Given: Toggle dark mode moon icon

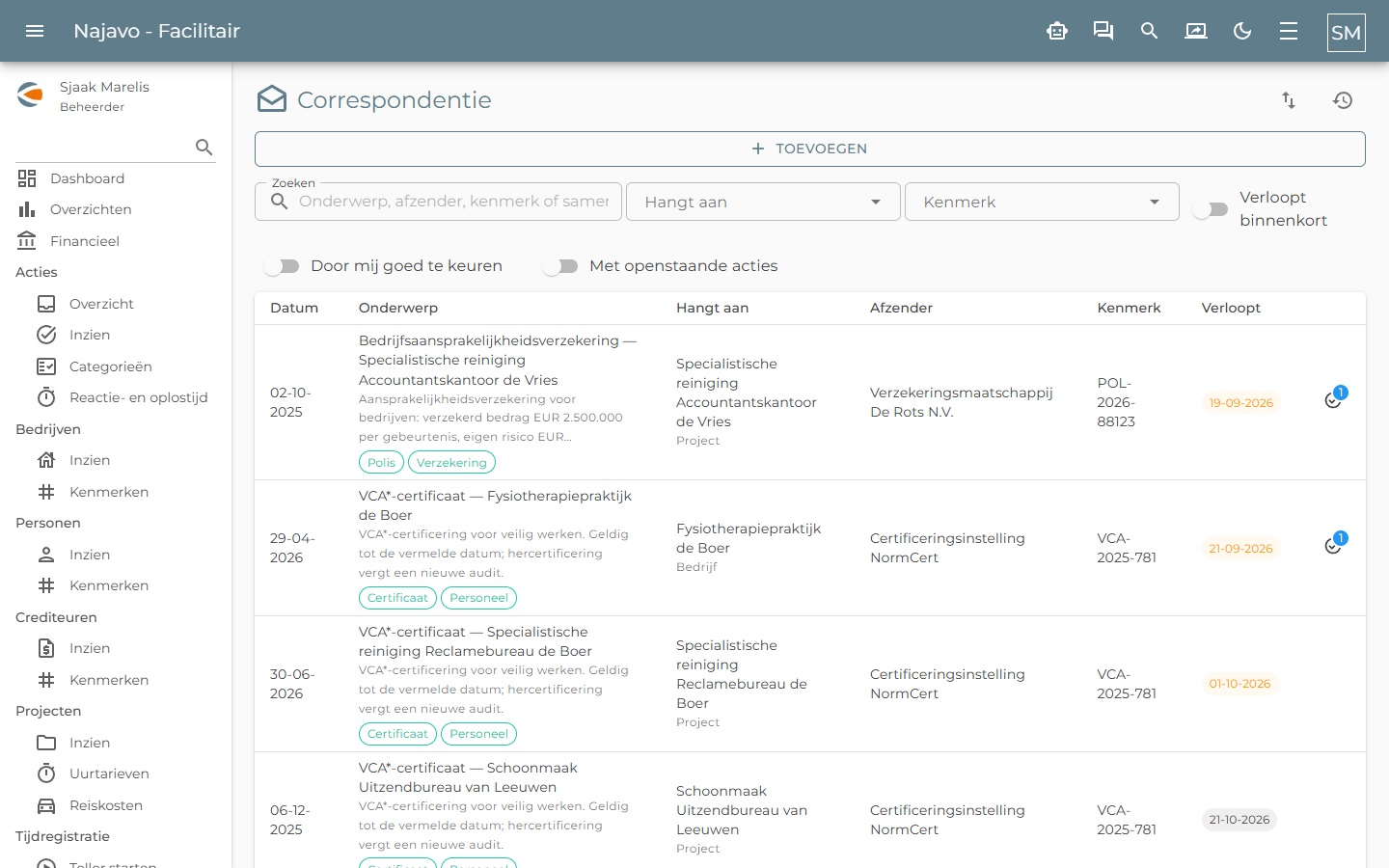Looking at the screenshot, I should click(x=1242, y=31).
